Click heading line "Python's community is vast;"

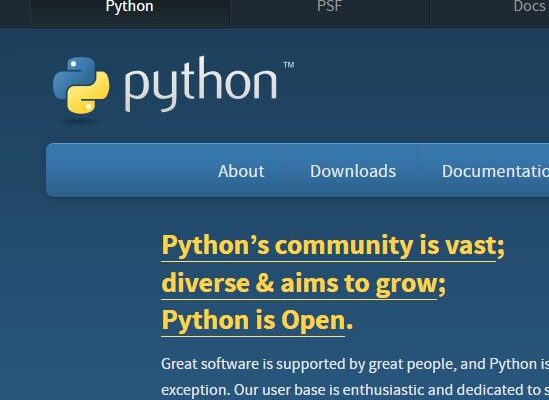[x=333, y=246]
